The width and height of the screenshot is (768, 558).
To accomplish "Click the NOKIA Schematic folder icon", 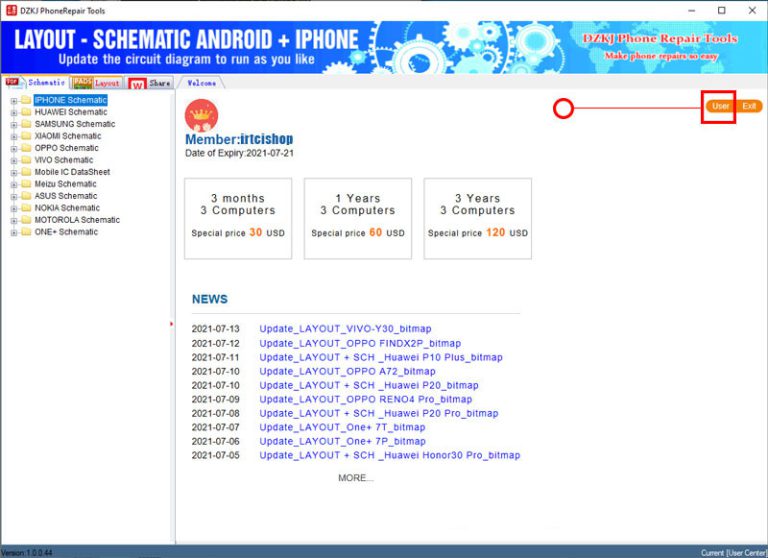I will click(26, 208).
